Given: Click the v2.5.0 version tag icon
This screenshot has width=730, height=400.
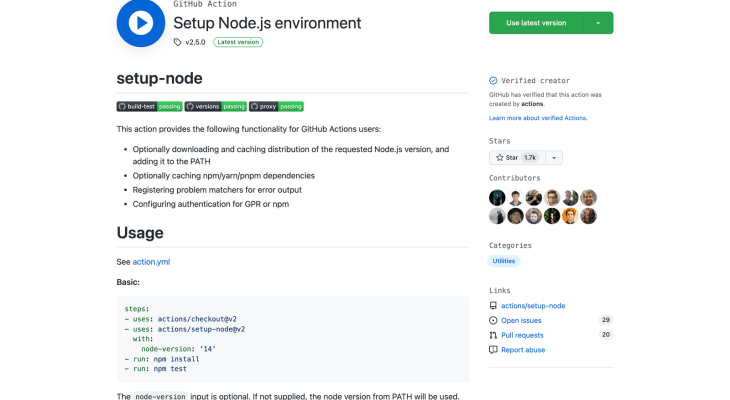Looking at the screenshot, I should [x=178, y=42].
